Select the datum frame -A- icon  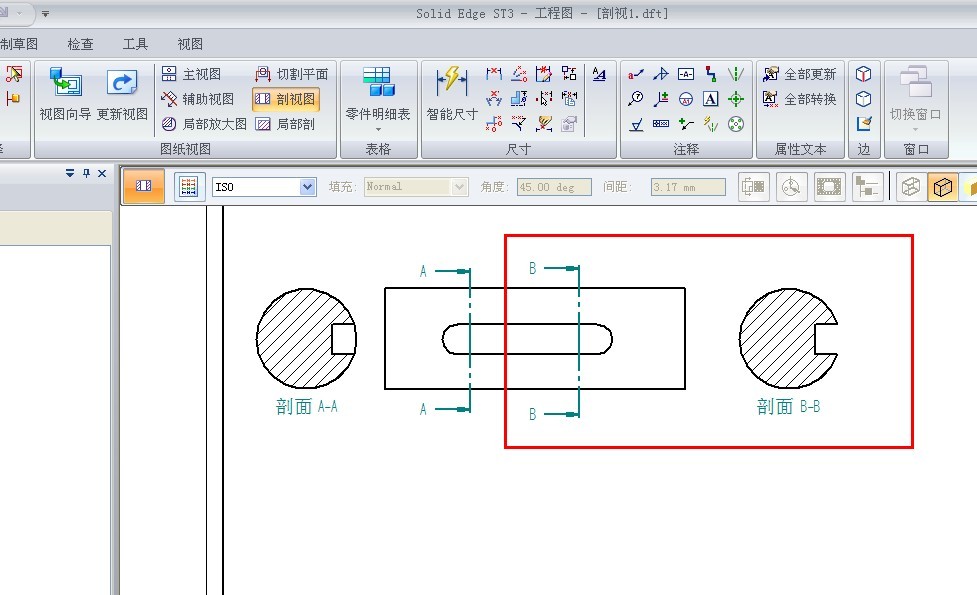click(686, 74)
